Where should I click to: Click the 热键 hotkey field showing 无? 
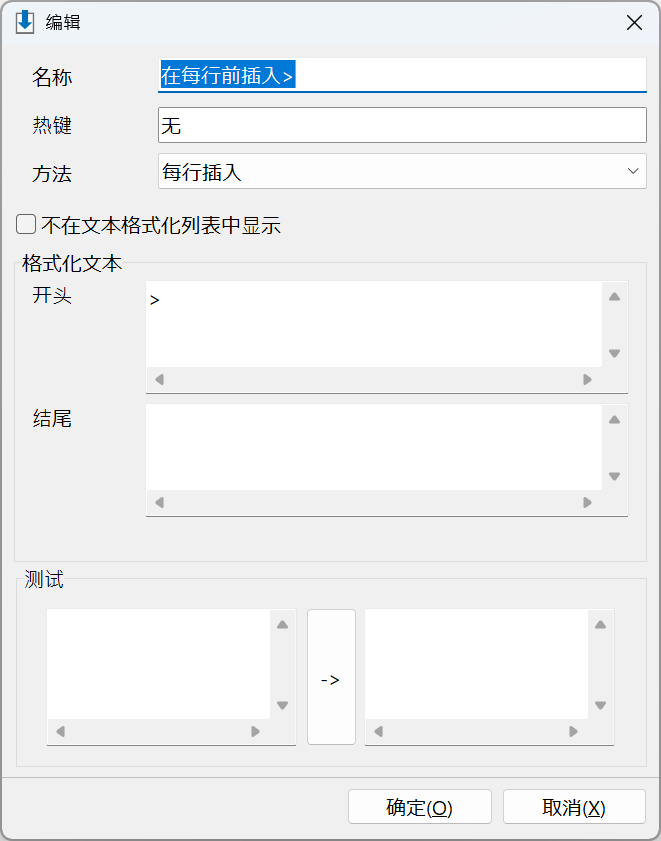(x=402, y=126)
